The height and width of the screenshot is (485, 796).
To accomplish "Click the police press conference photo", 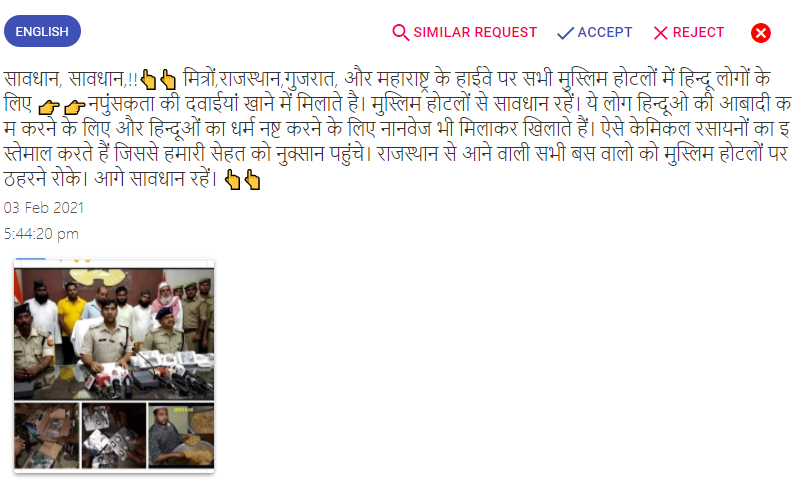I will [114, 334].
